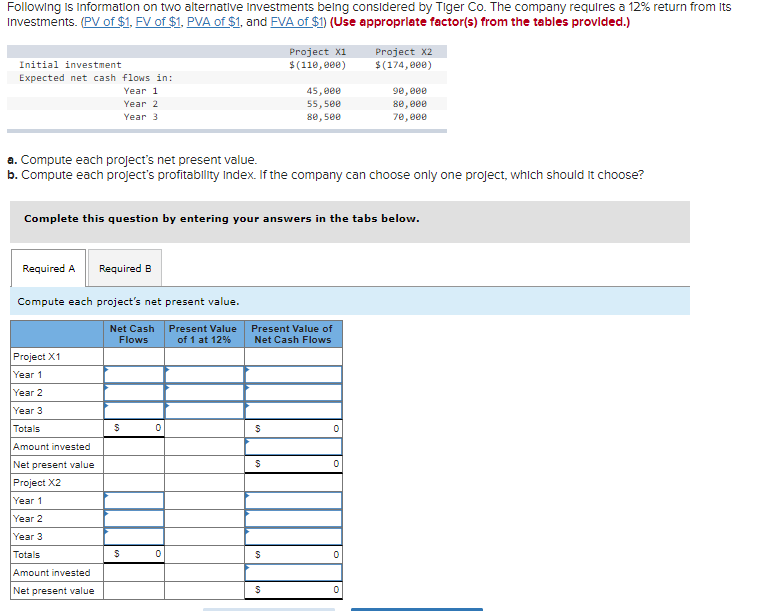Viewport: 763px width, 611px height.
Task: Select Project X1 Year 1 PV of Net Cash Flows cell
Action: pos(293,375)
